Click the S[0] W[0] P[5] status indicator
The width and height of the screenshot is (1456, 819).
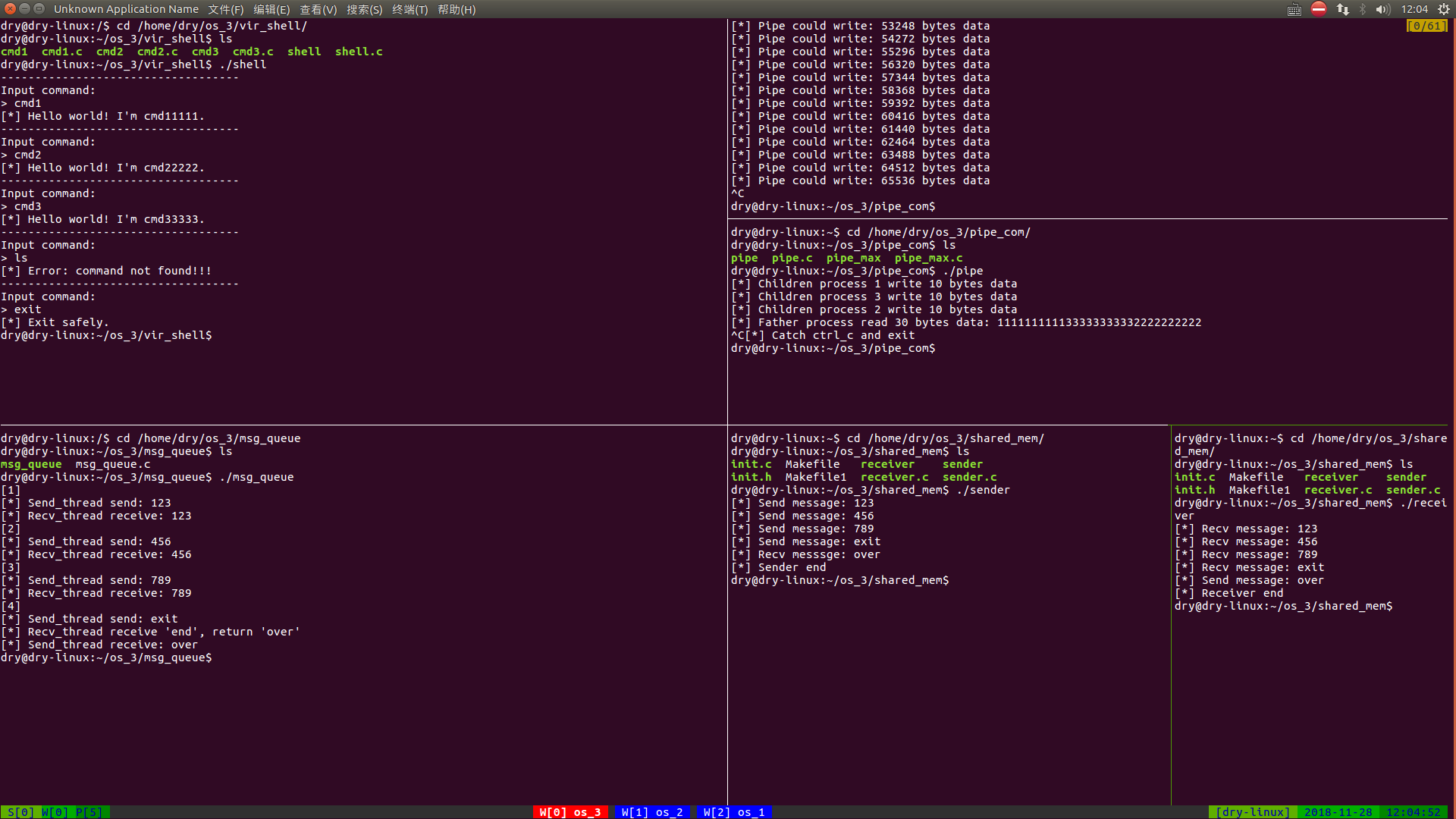[x=55, y=812]
